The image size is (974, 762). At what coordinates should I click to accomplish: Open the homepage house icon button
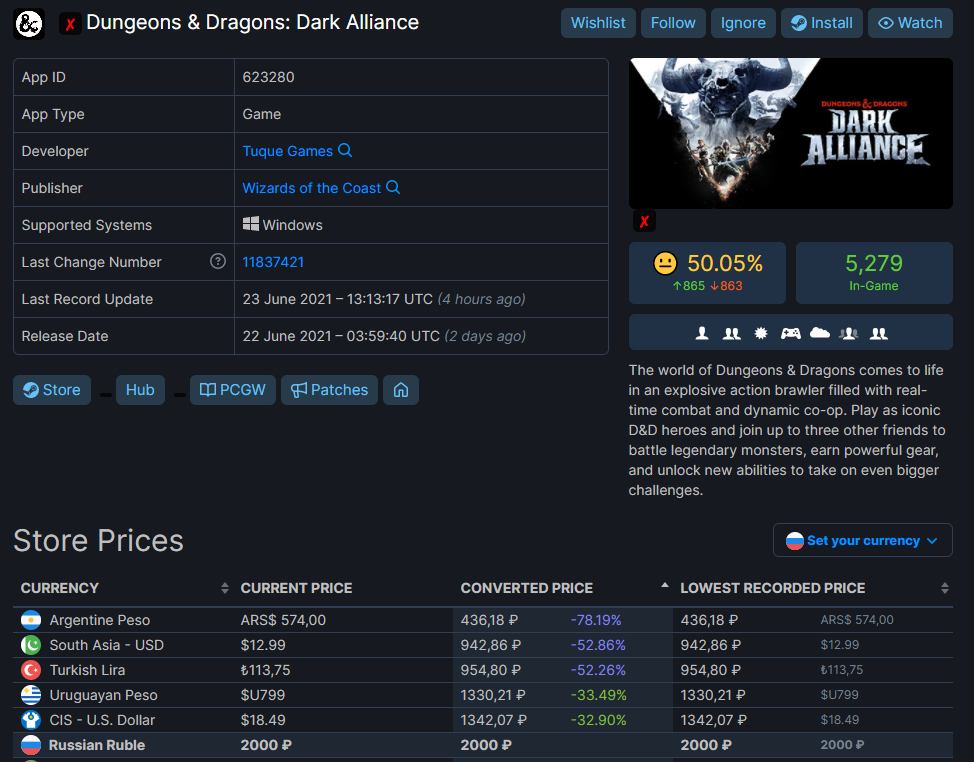pos(401,390)
